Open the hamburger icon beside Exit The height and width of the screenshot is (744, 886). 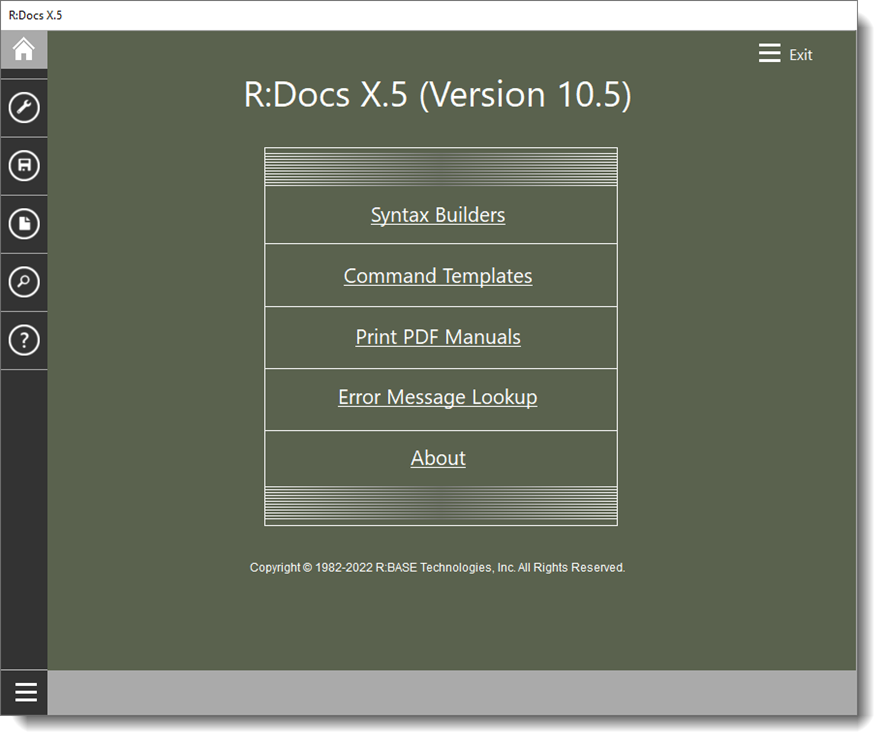[x=770, y=53]
